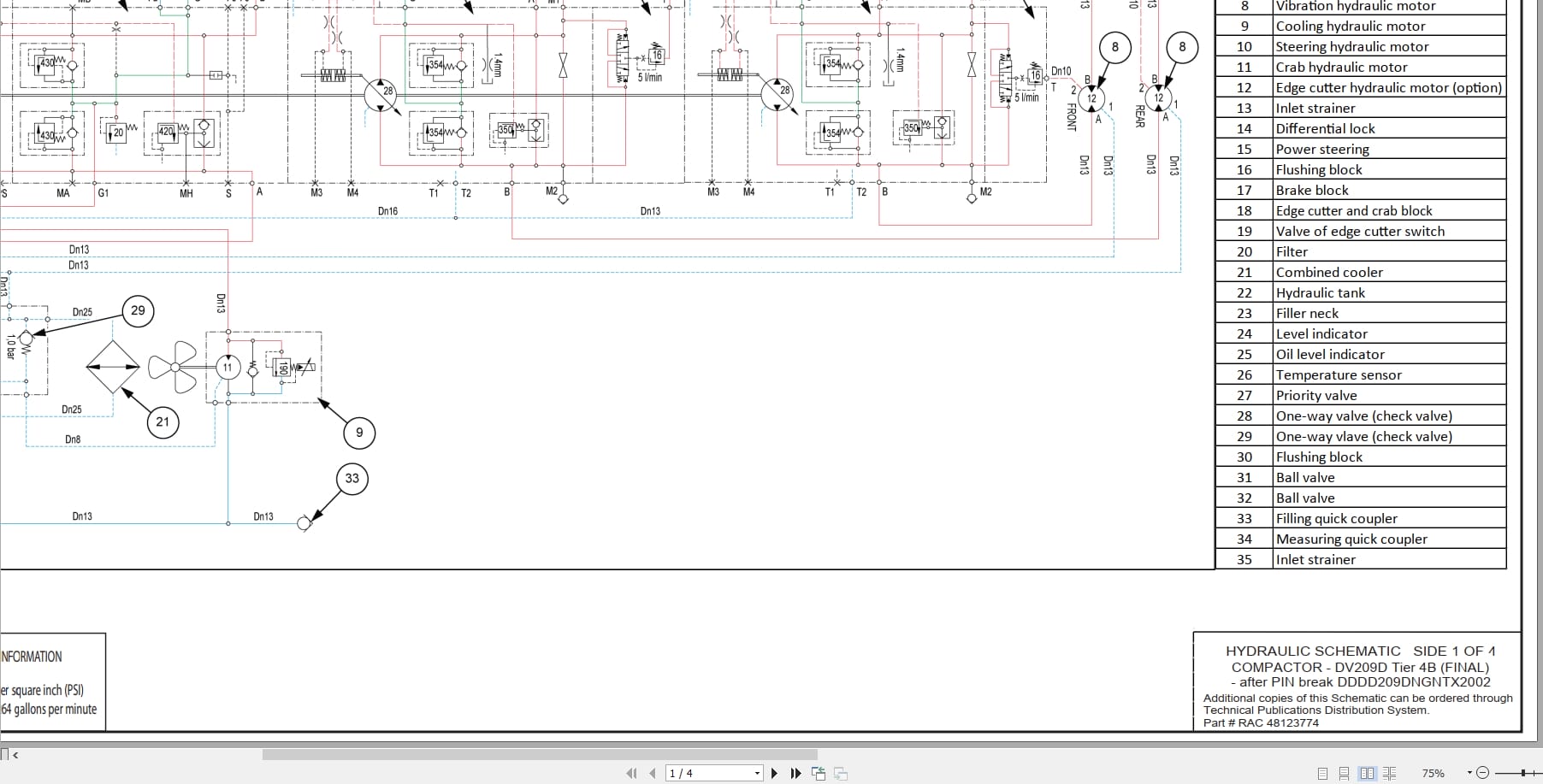Switch on continuous scrolling page mode
This screenshot has height=784, width=1543.
click(1345, 773)
